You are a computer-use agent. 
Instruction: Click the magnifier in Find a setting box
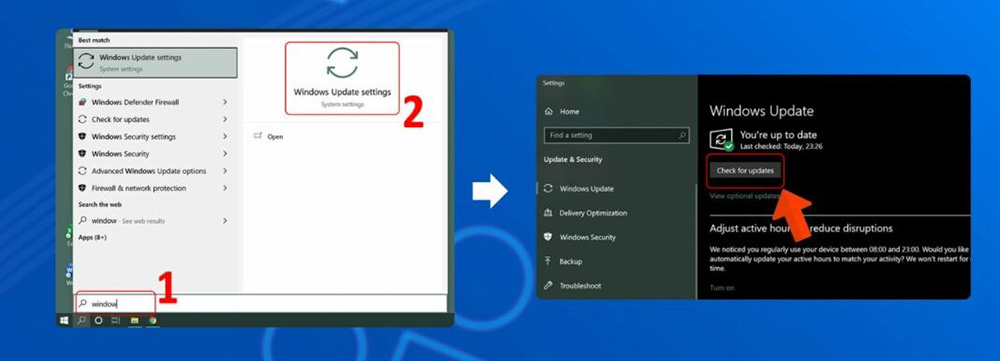682,135
